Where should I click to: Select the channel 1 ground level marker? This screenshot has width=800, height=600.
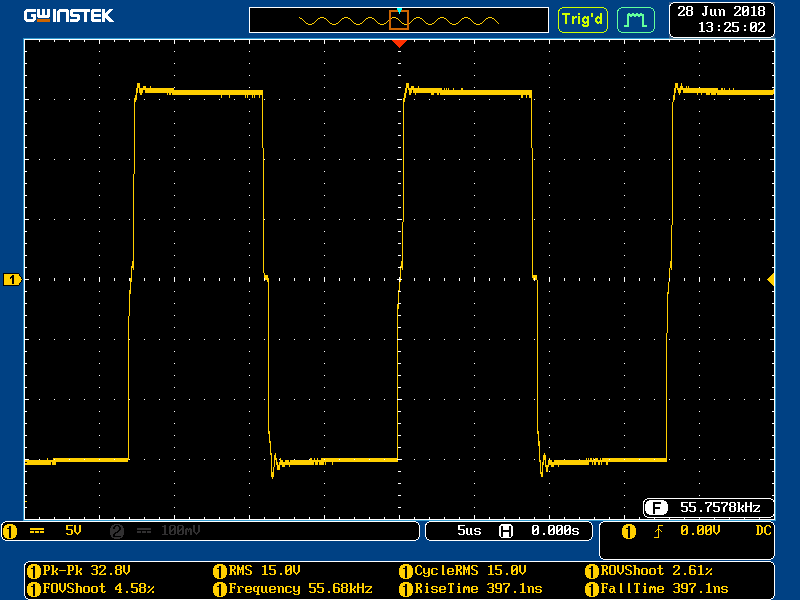(x=12, y=280)
